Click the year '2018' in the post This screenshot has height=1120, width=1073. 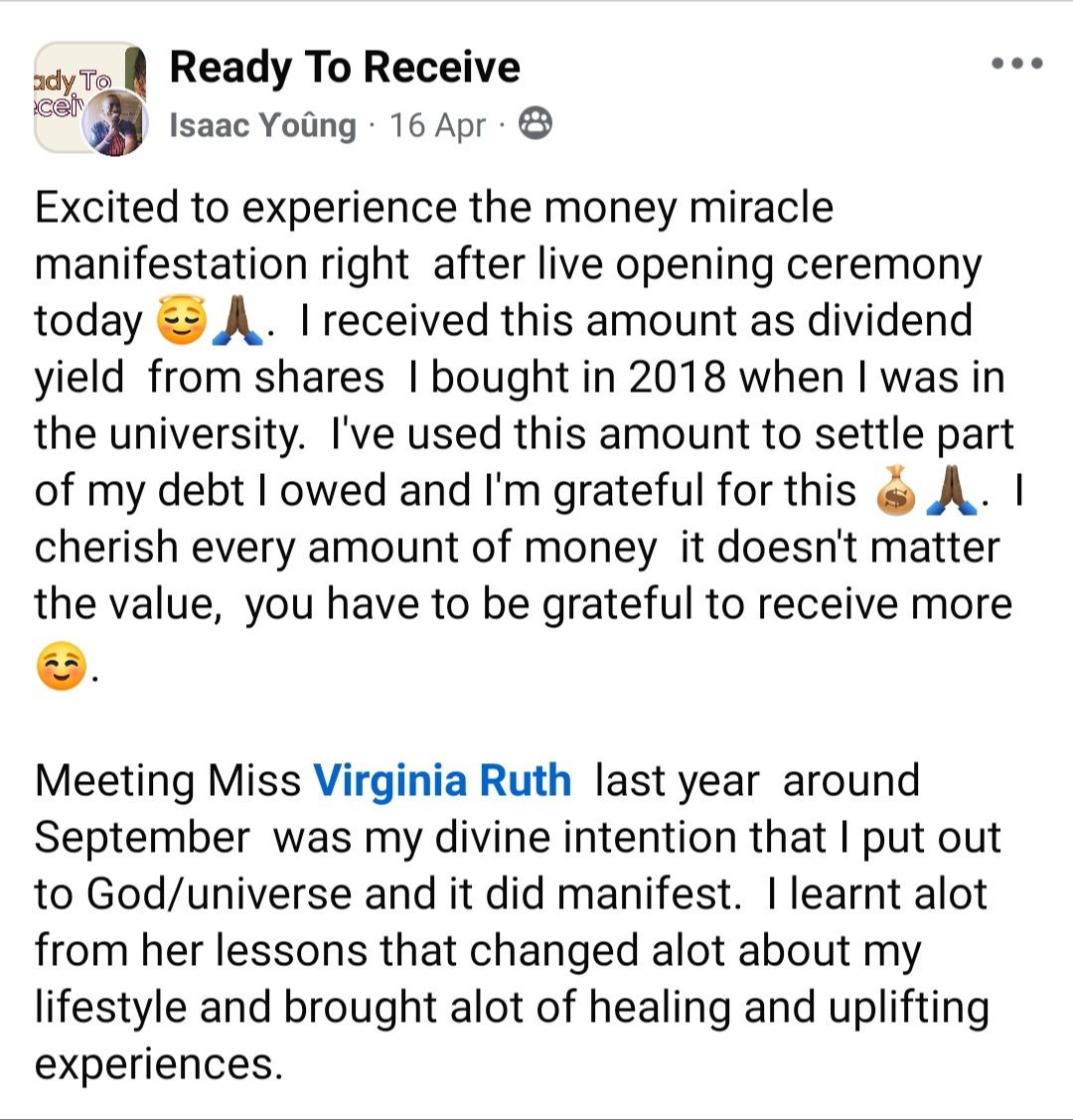[677, 378]
